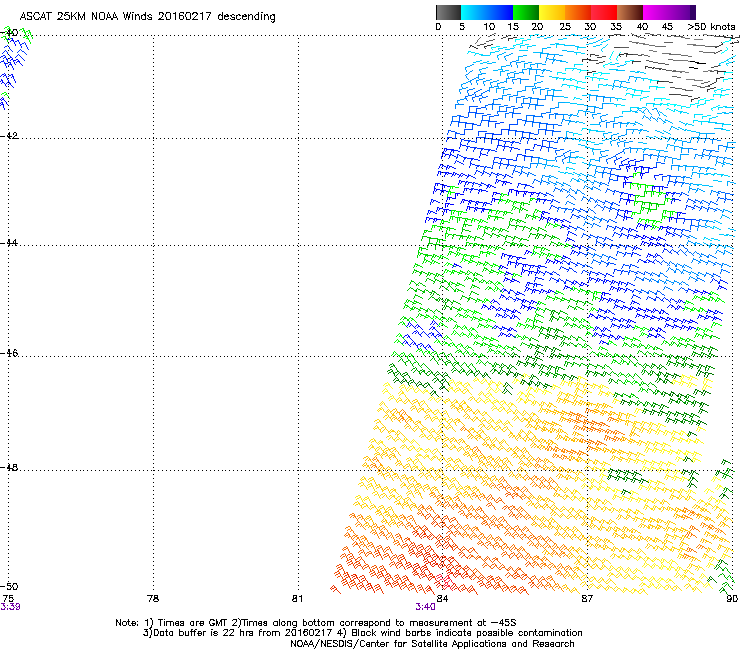Select the yellow 20-25 knots legend swatch

pos(552,12)
